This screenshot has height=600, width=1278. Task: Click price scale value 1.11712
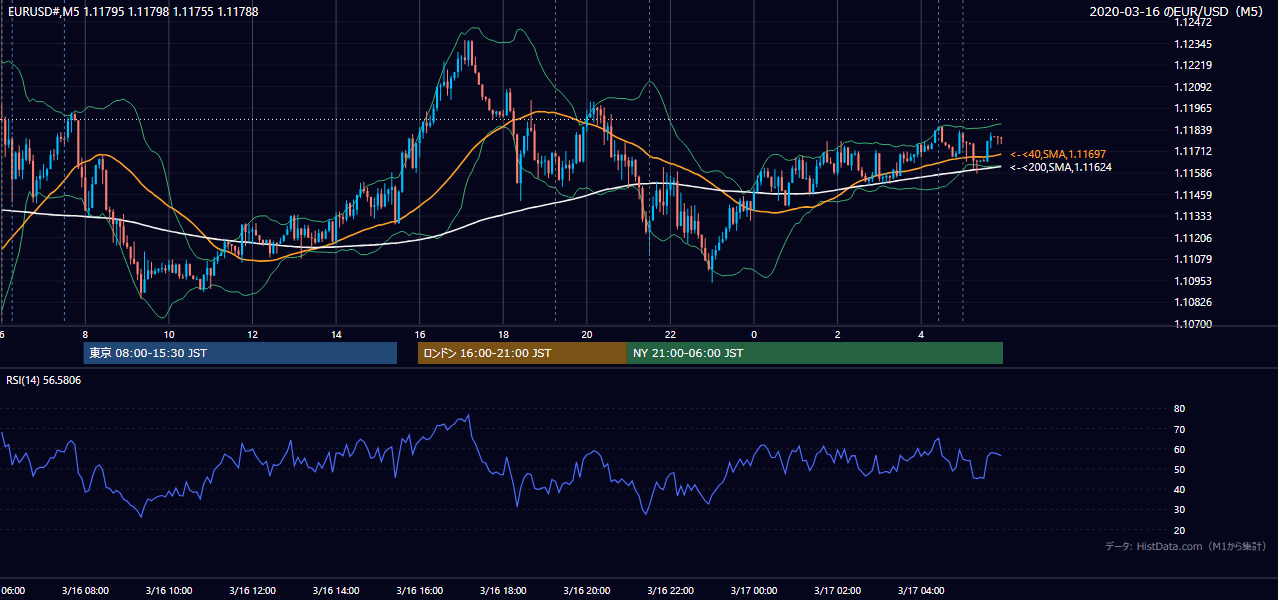pyautogui.click(x=1193, y=151)
